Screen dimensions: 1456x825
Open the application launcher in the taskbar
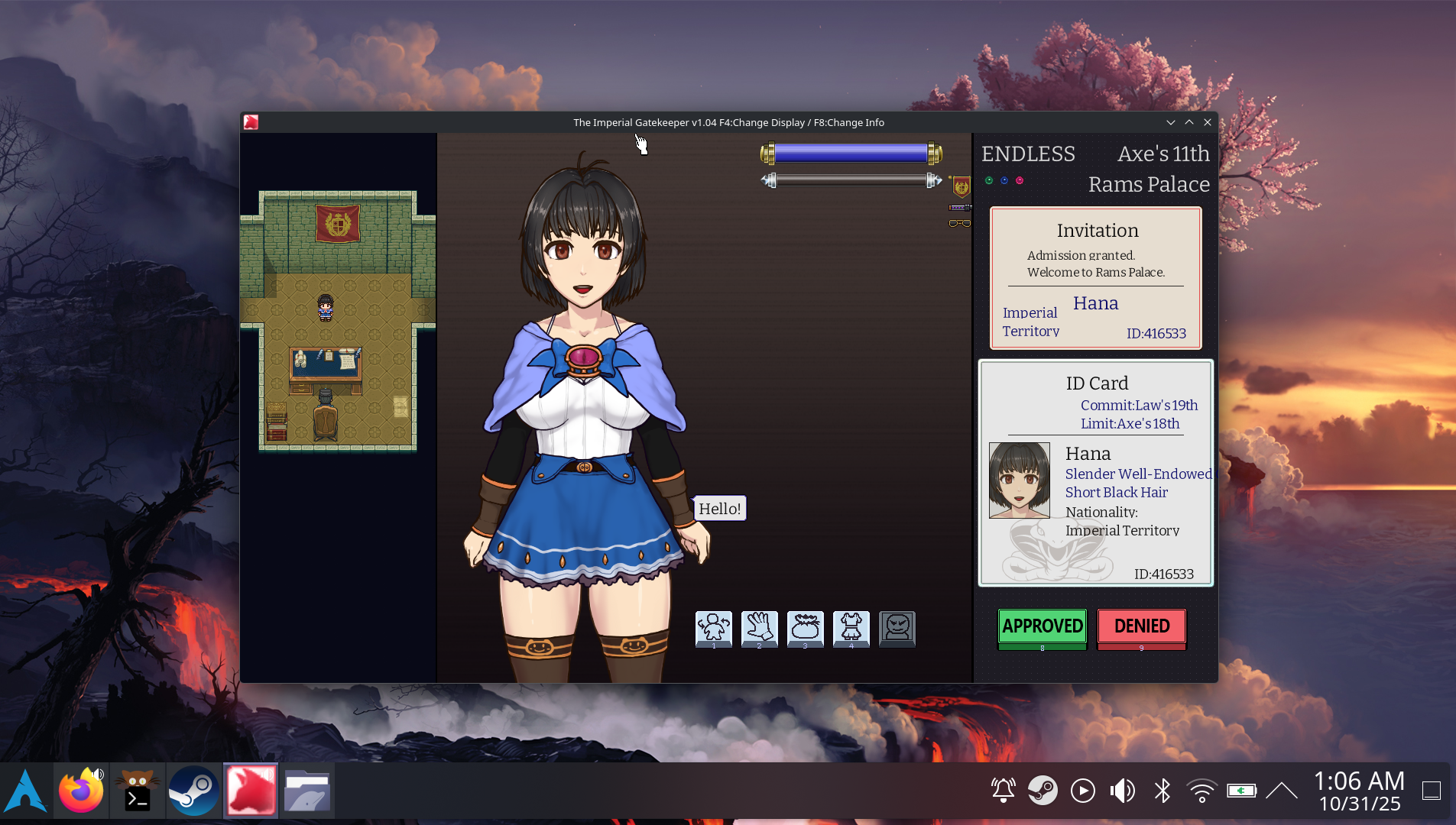point(25,791)
